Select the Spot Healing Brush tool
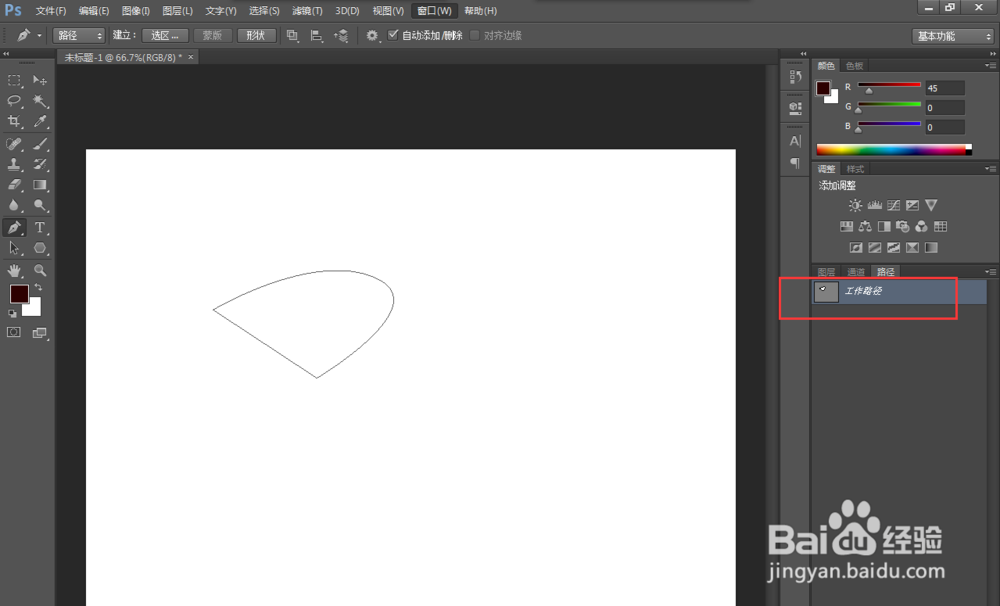The image size is (1000, 606). 14,144
